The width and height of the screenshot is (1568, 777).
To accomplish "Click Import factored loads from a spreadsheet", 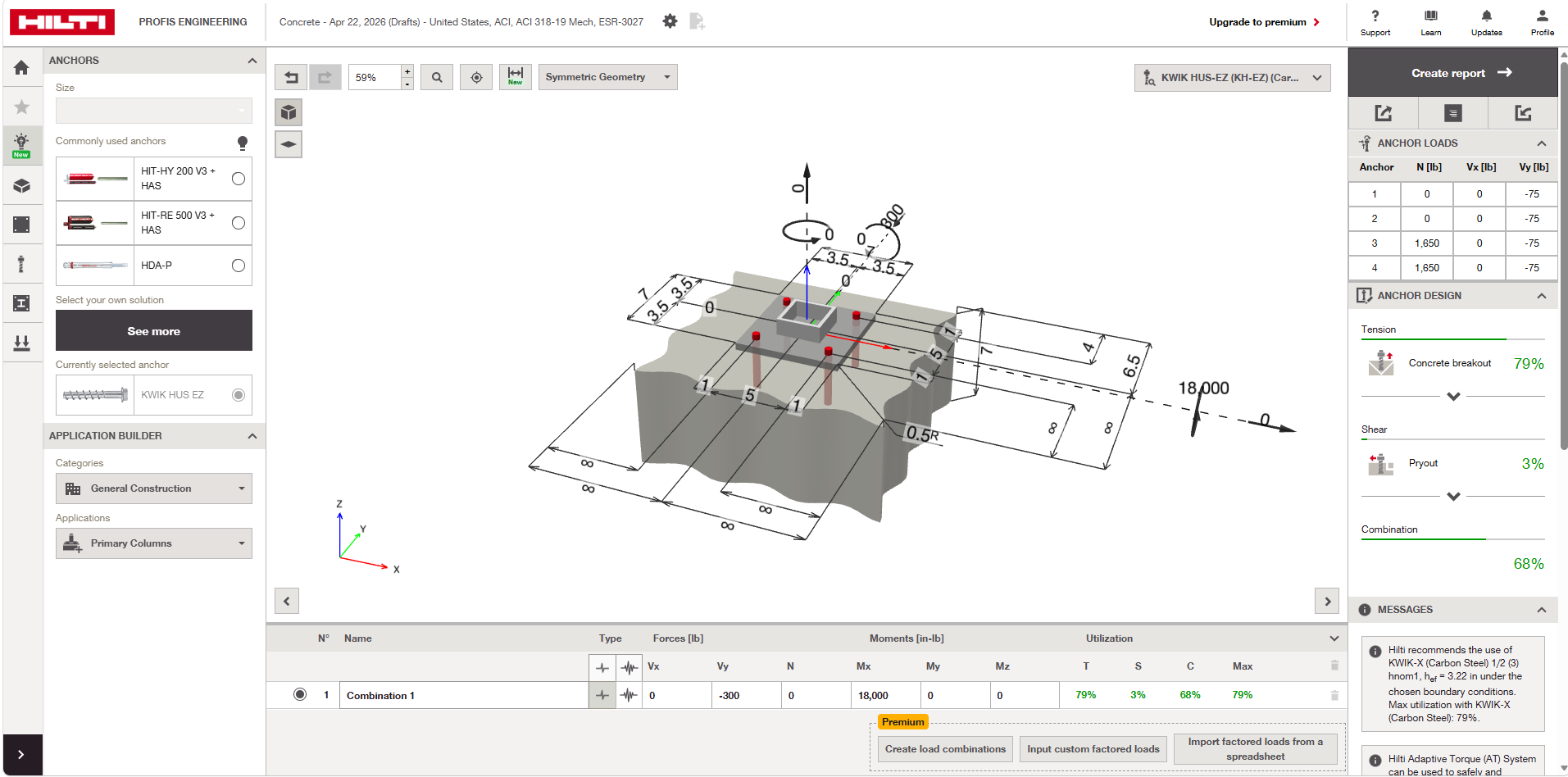I will pos(1256,749).
